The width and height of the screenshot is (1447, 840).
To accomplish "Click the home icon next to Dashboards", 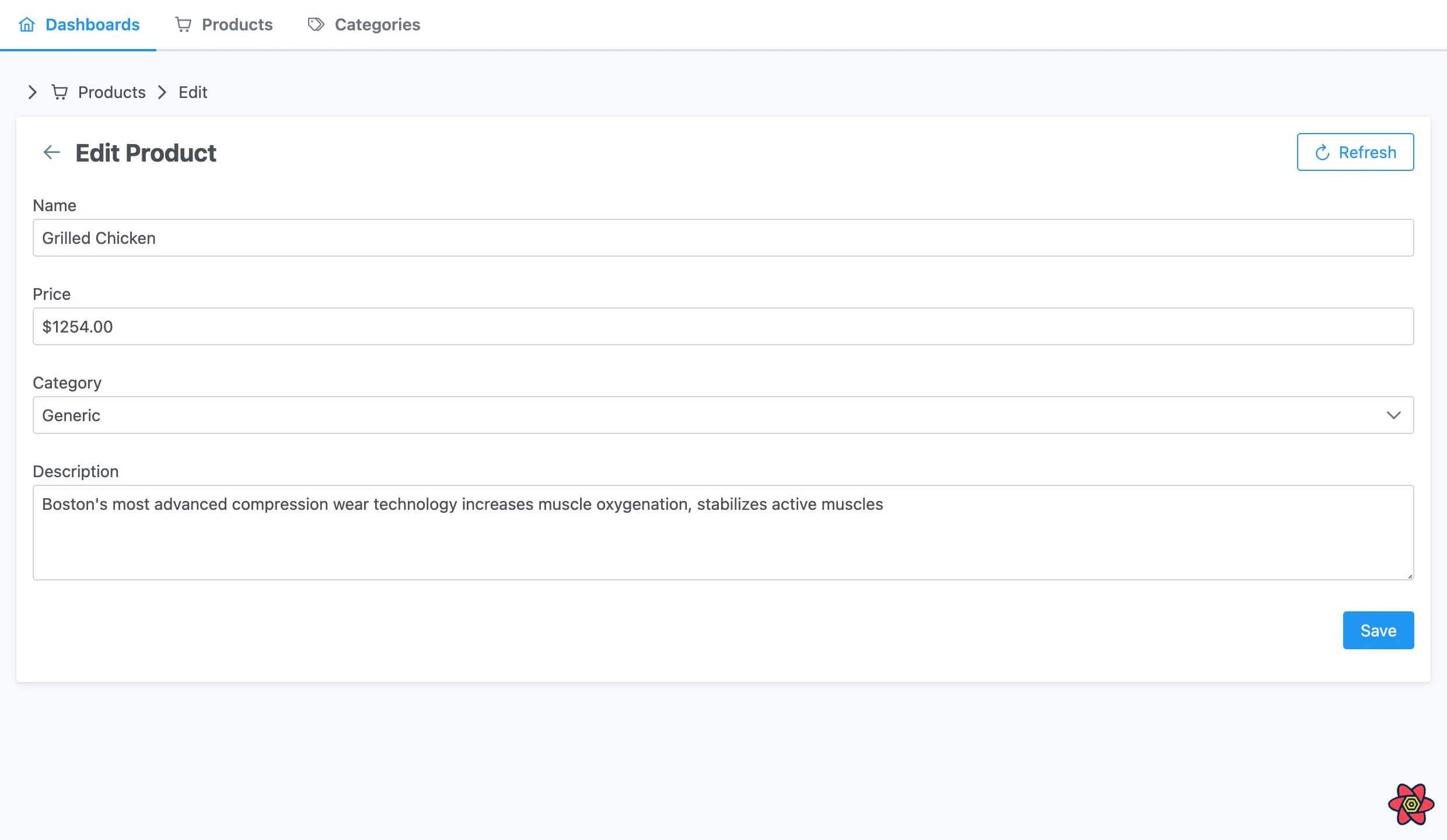I will 27,24.
